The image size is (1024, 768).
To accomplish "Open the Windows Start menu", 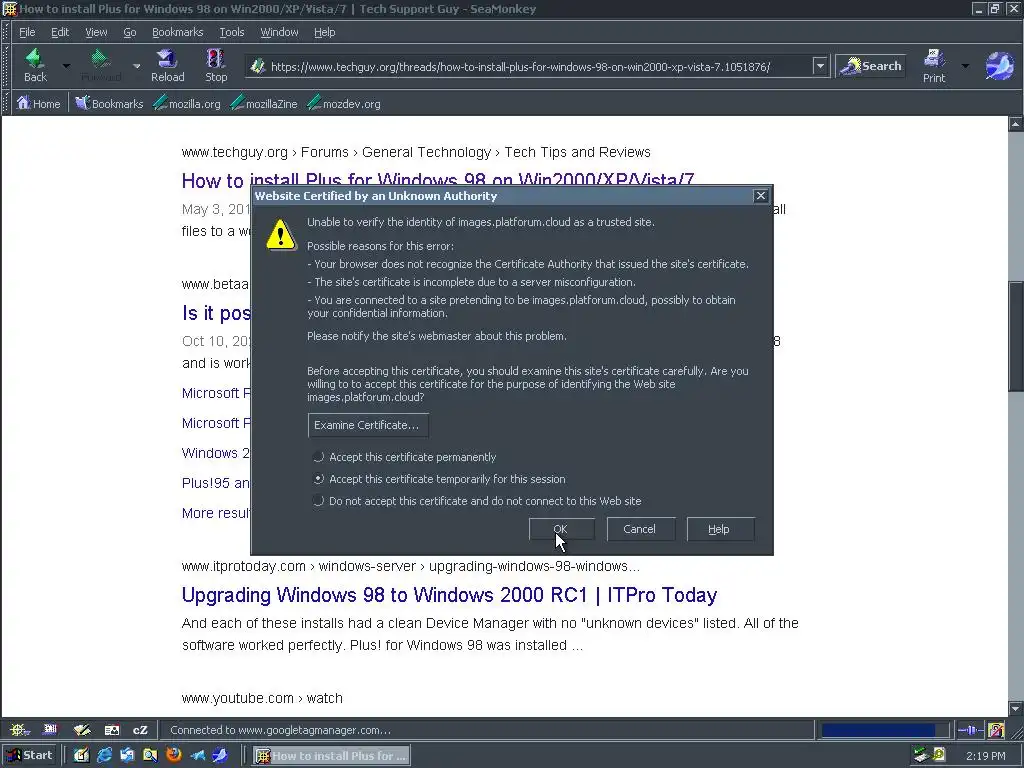I will click(30, 756).
